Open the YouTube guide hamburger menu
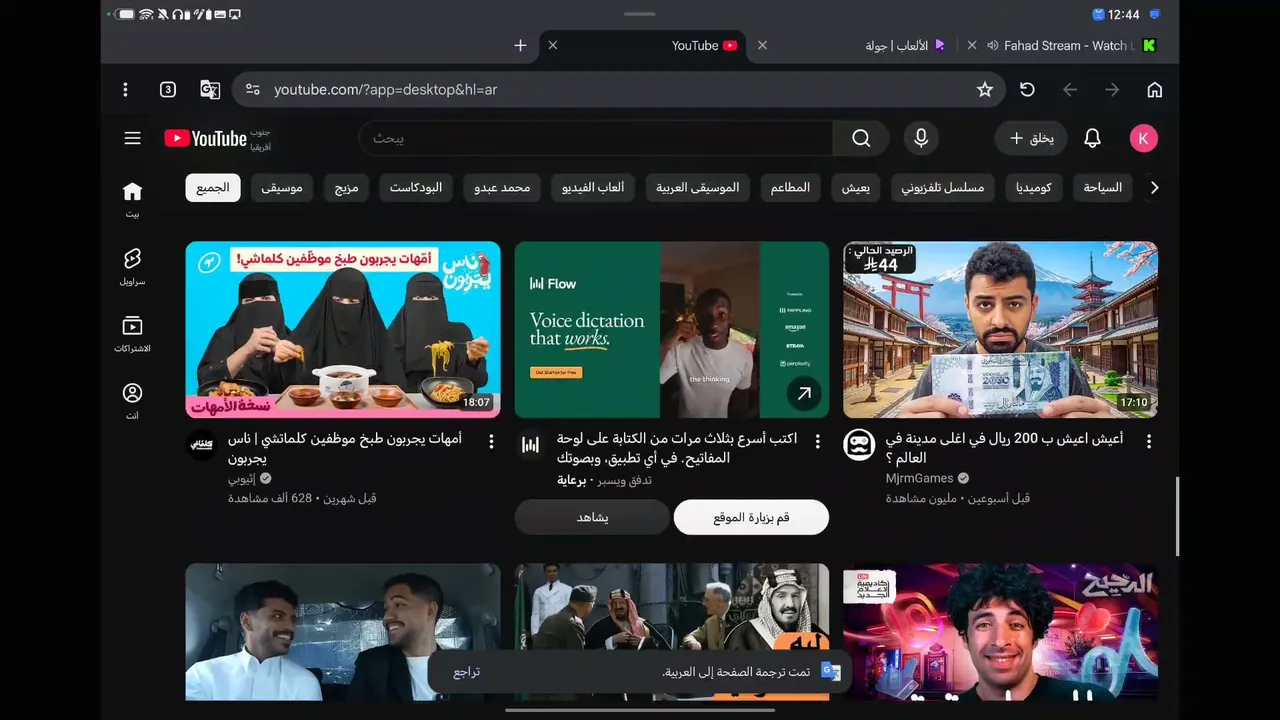 [x=133, y=138]
